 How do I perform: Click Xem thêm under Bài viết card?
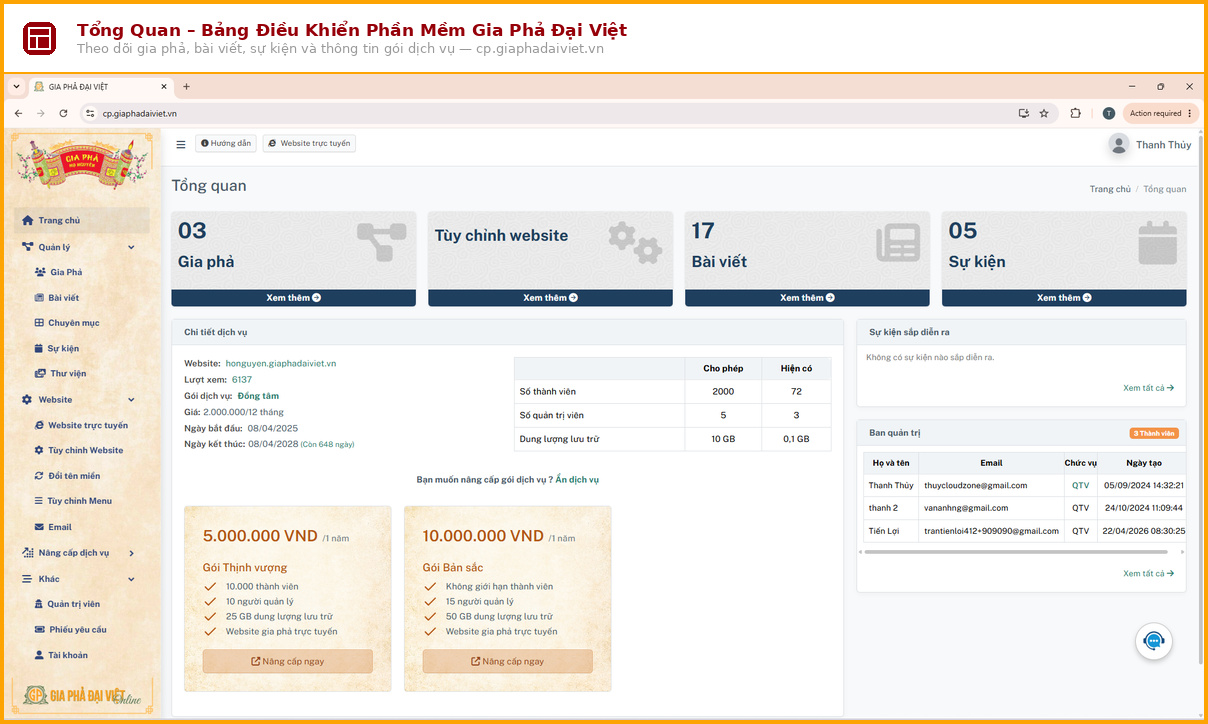click(x=807, y=298)
